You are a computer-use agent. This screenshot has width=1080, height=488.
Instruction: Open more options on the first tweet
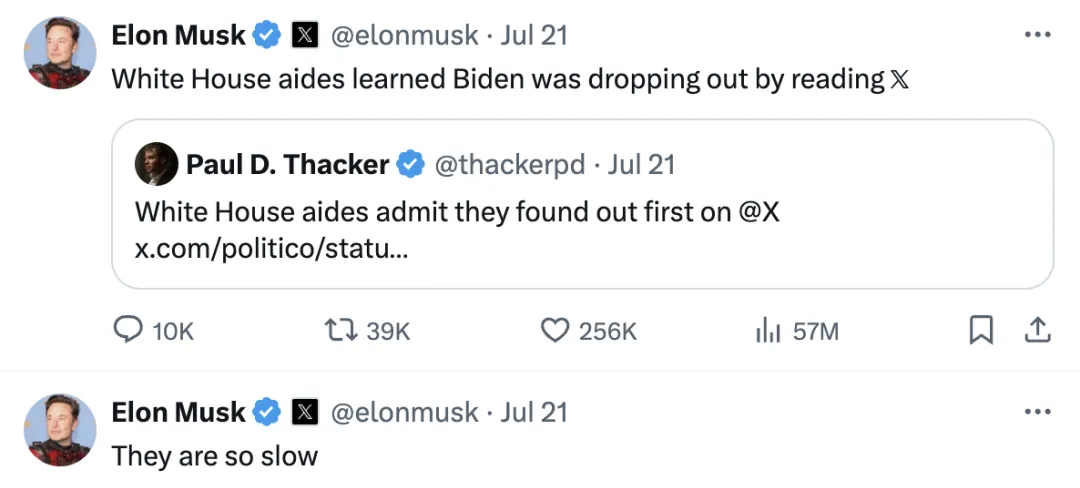click(x=1038, y=35)
